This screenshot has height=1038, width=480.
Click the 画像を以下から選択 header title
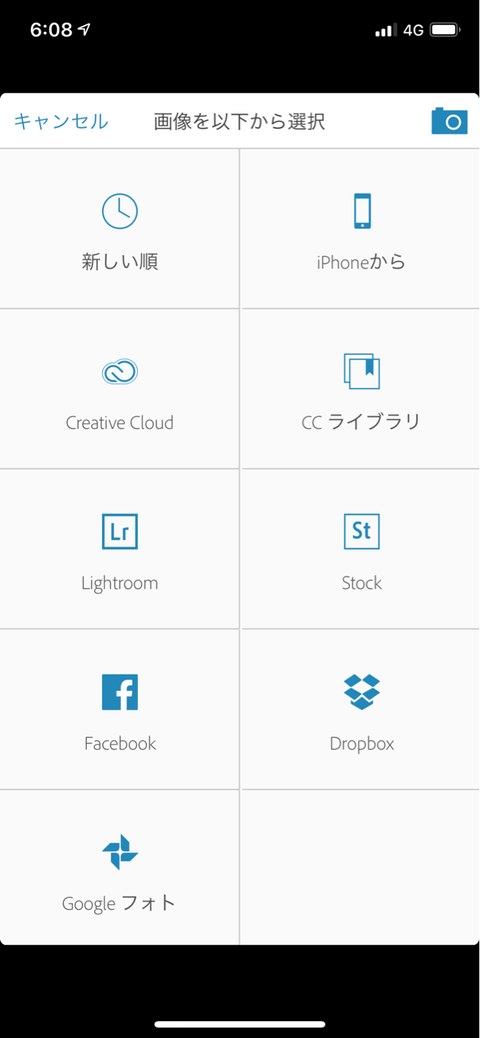point(240,122)
